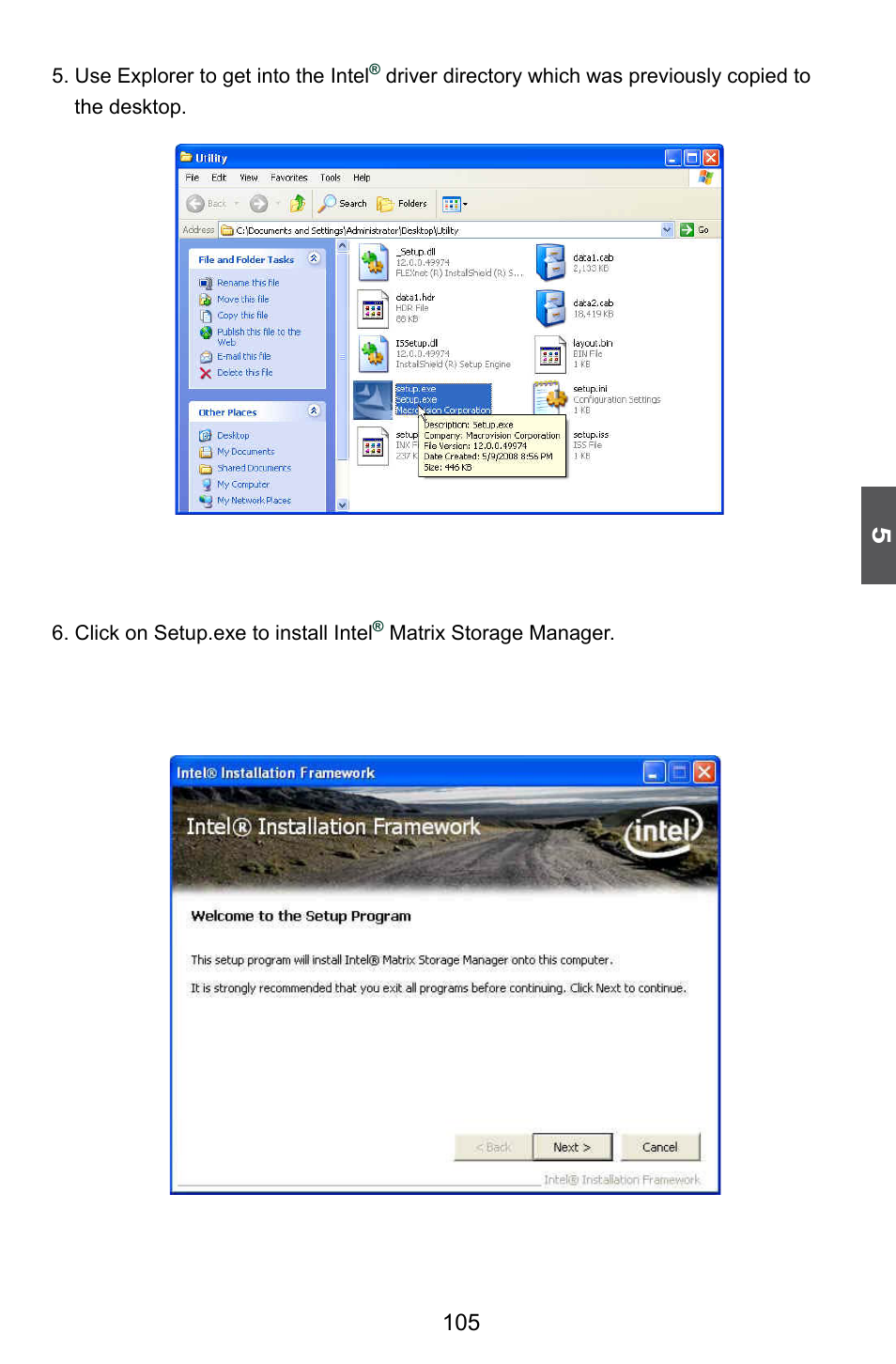Screen dimensions: 896x1364
Task: Open the address bar dropdown arrow
Action: 667,229
